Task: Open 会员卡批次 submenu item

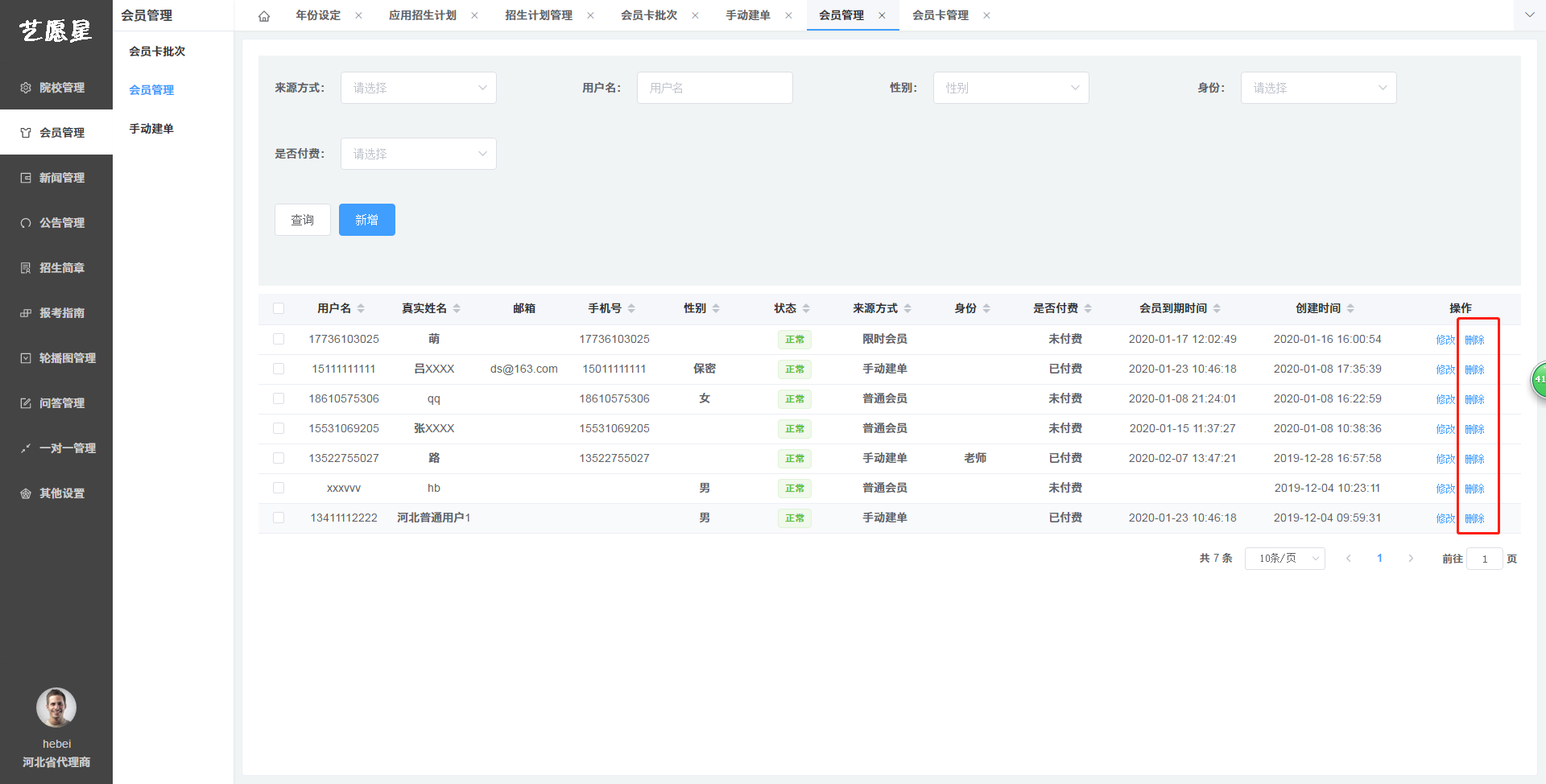Action: coord(157,52)
